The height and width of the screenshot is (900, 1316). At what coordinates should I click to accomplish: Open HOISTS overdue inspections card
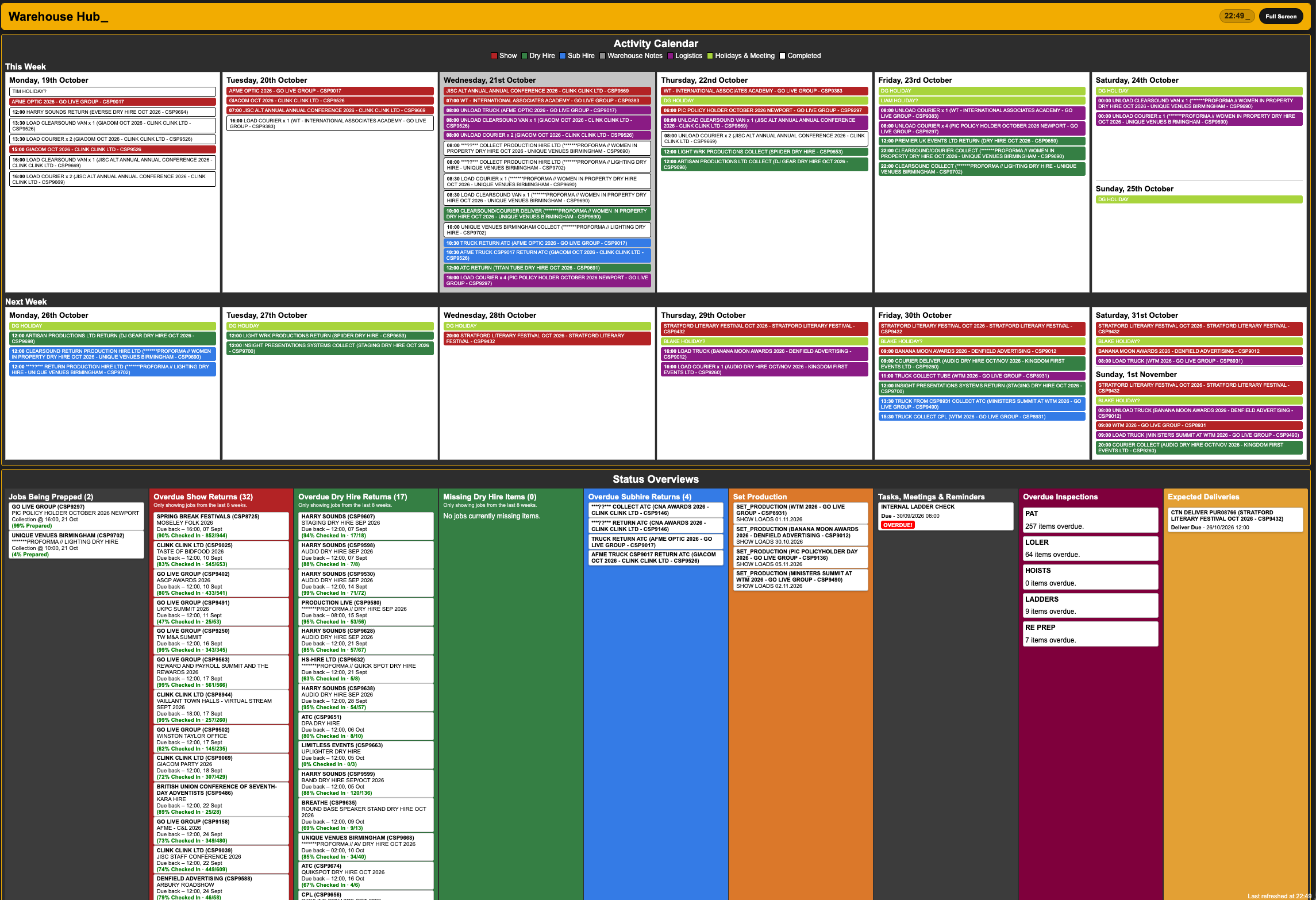pyautogui.click(x=1090, y=577)
